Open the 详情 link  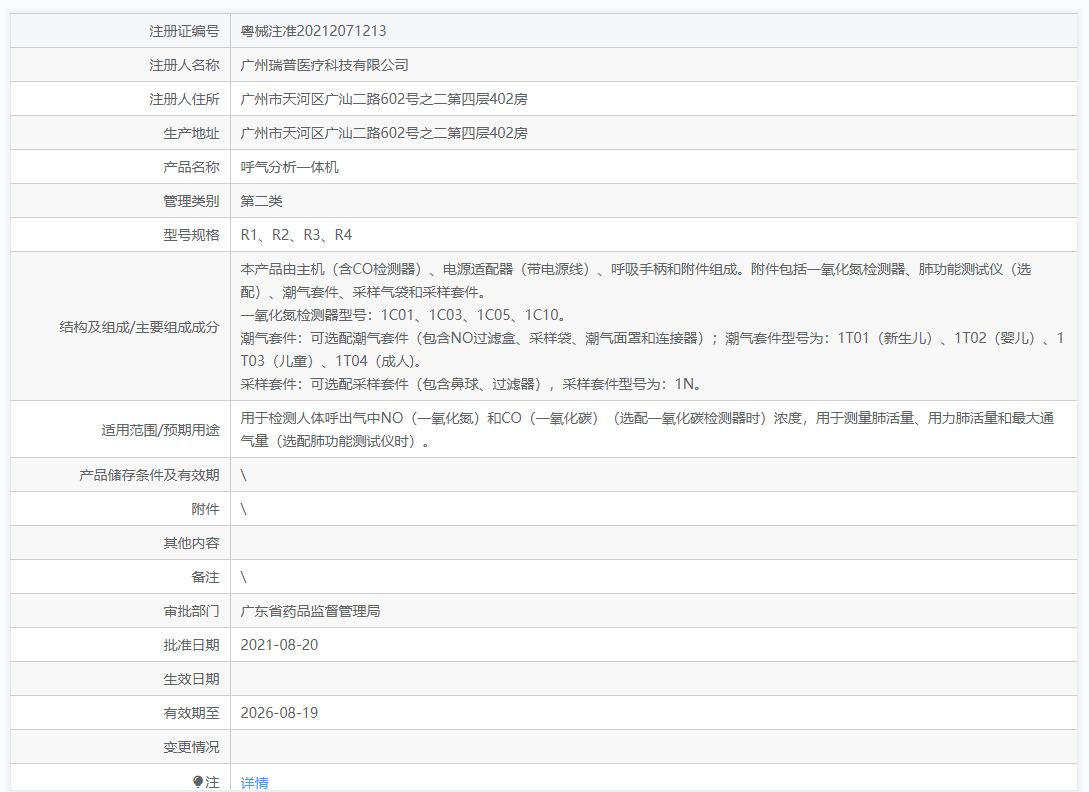(x=254, y=783)
